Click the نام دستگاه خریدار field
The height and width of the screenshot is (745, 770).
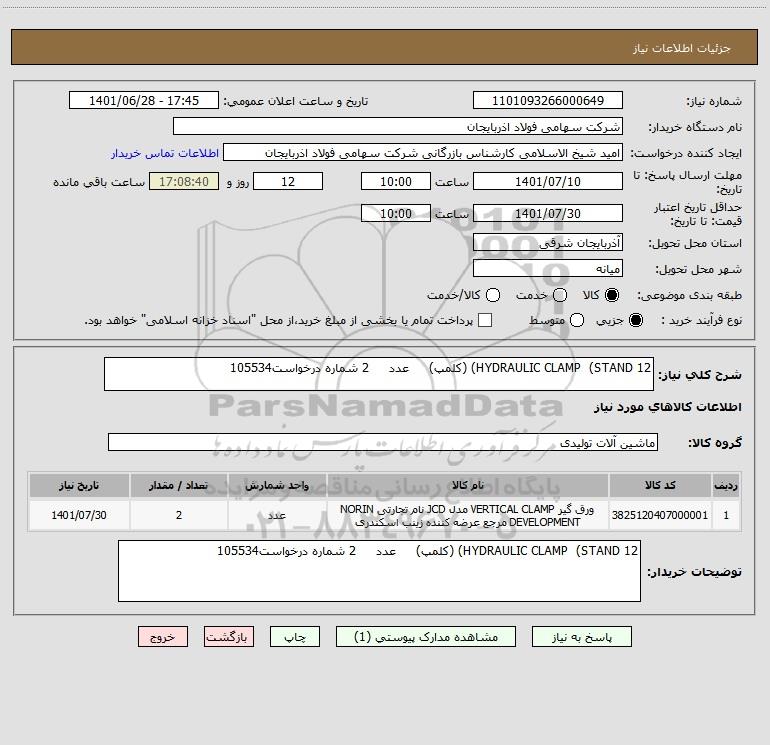(398, 126)
